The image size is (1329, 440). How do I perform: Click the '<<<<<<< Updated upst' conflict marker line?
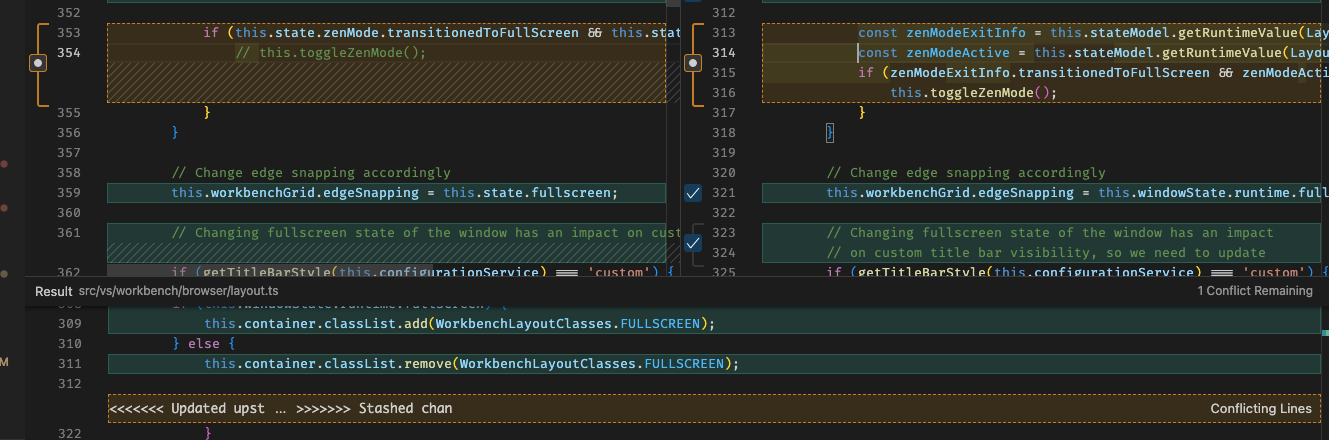pyautogui.click(x=187, y=409)
